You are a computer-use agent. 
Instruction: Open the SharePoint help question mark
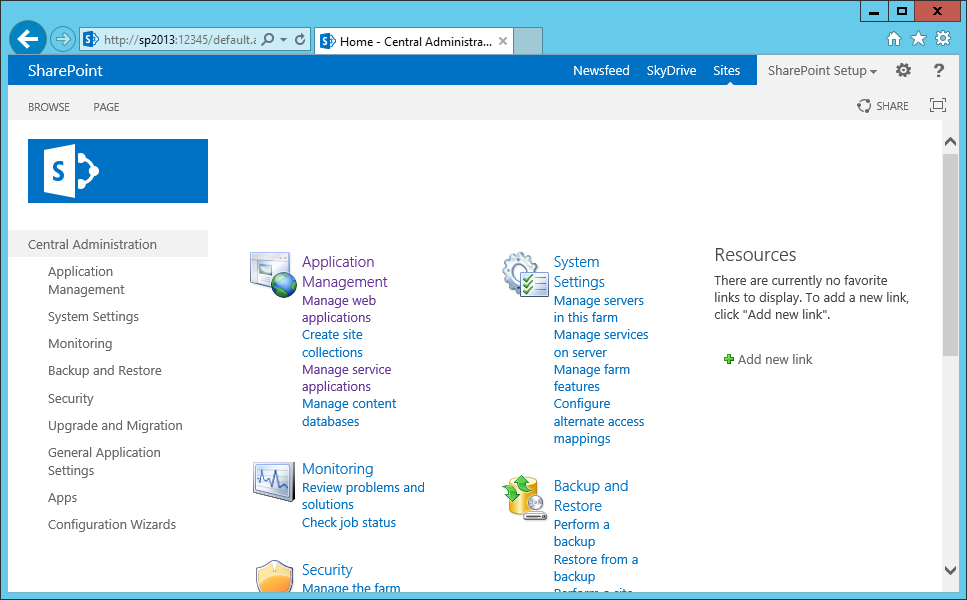pos(939,70)
